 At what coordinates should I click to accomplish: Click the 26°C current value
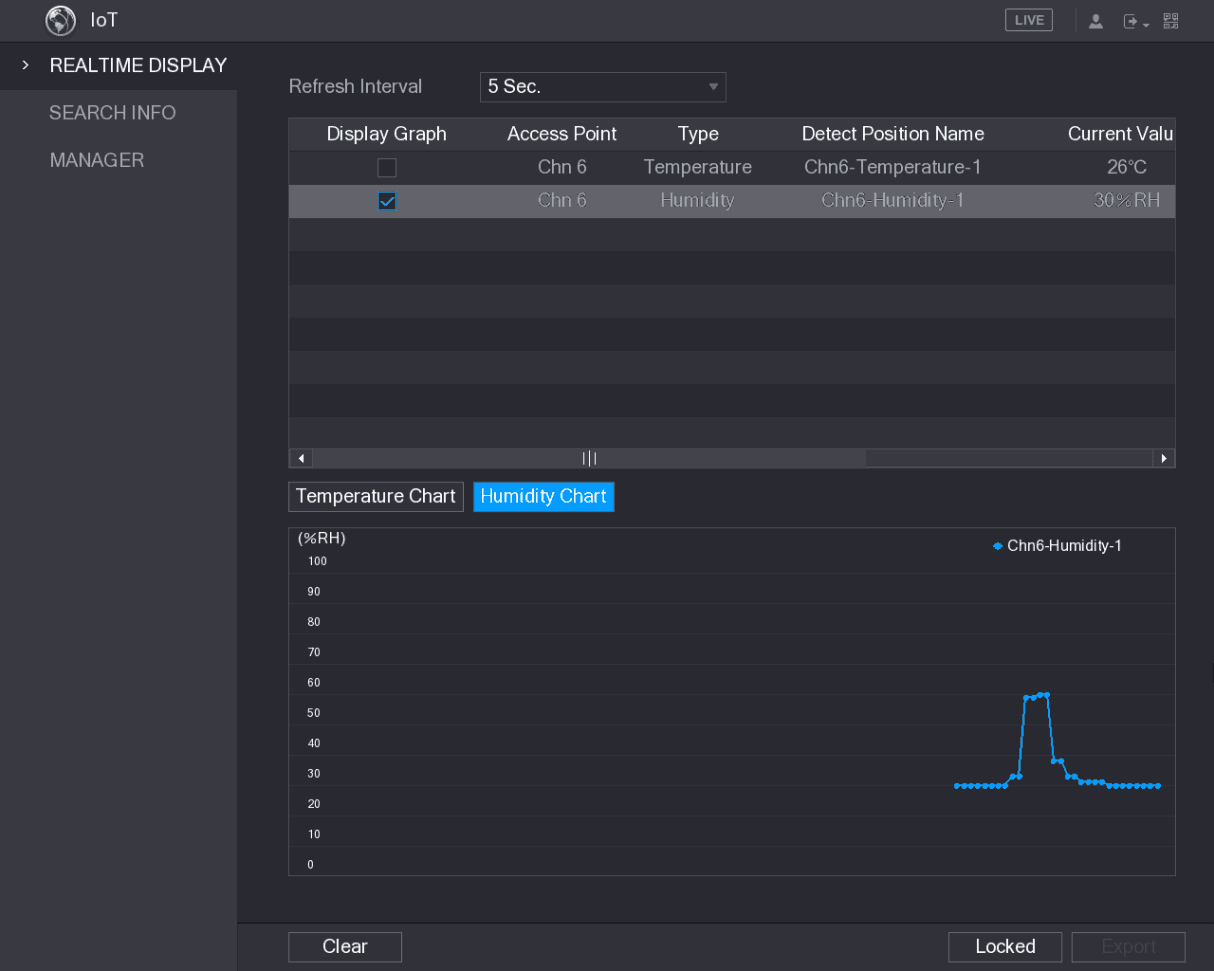tap(1127, 167)
